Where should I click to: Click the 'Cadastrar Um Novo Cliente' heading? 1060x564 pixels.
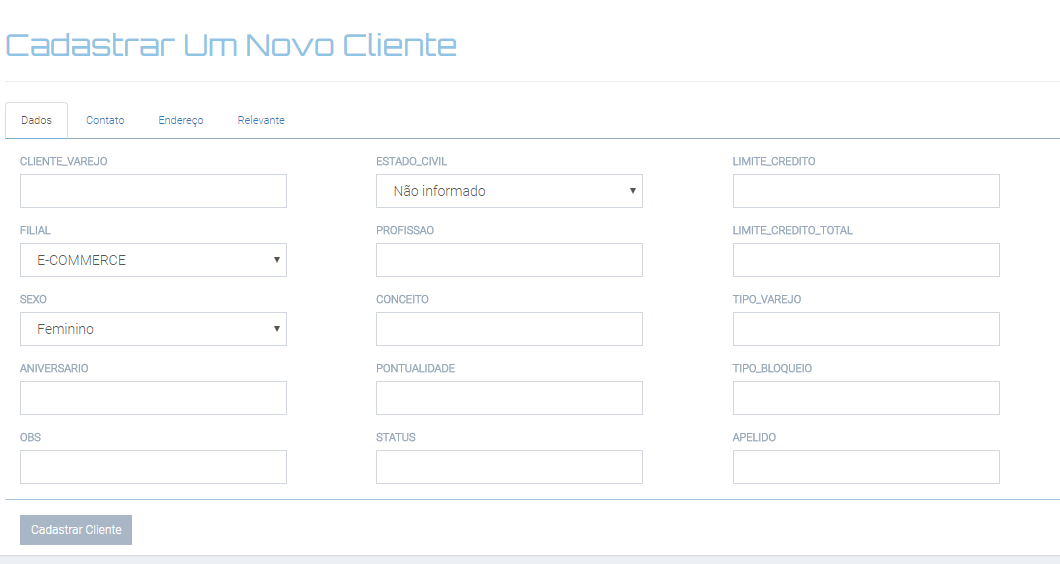click(x=231, y=45)
